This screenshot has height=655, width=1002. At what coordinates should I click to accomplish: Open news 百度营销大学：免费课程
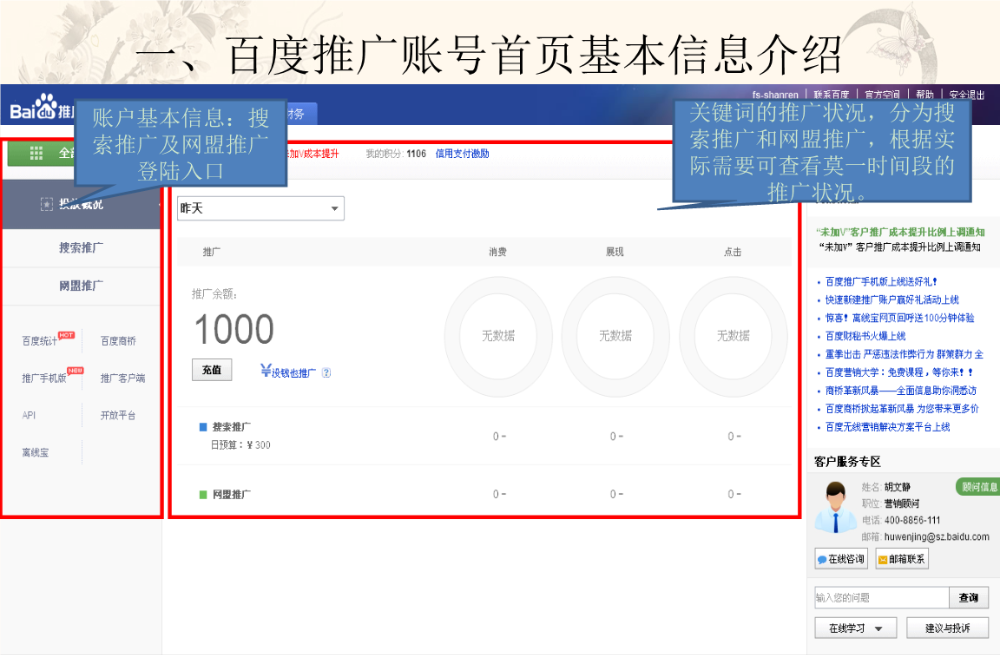(x=900, y=372)
